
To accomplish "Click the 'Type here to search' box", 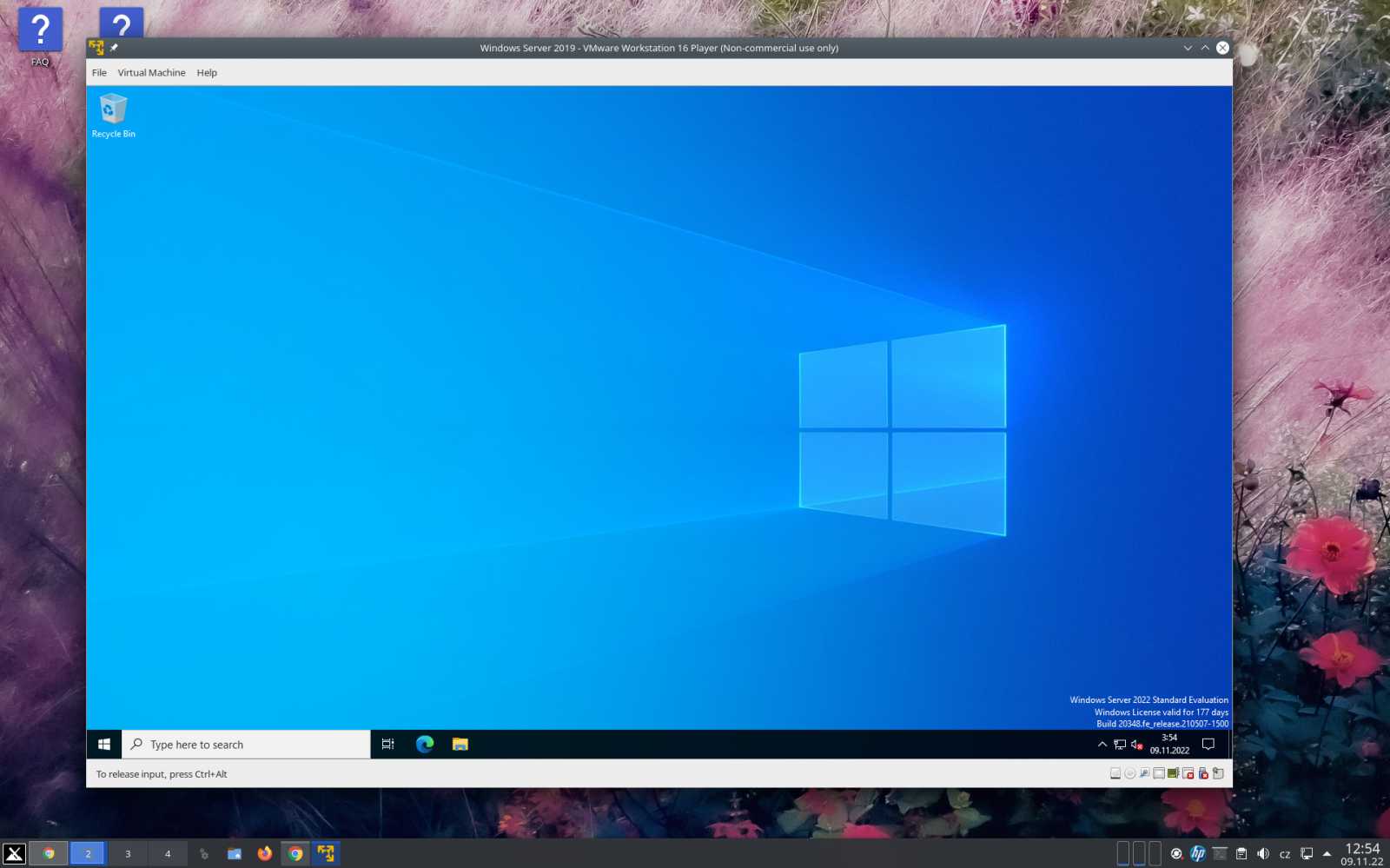I will pos(246,745).
